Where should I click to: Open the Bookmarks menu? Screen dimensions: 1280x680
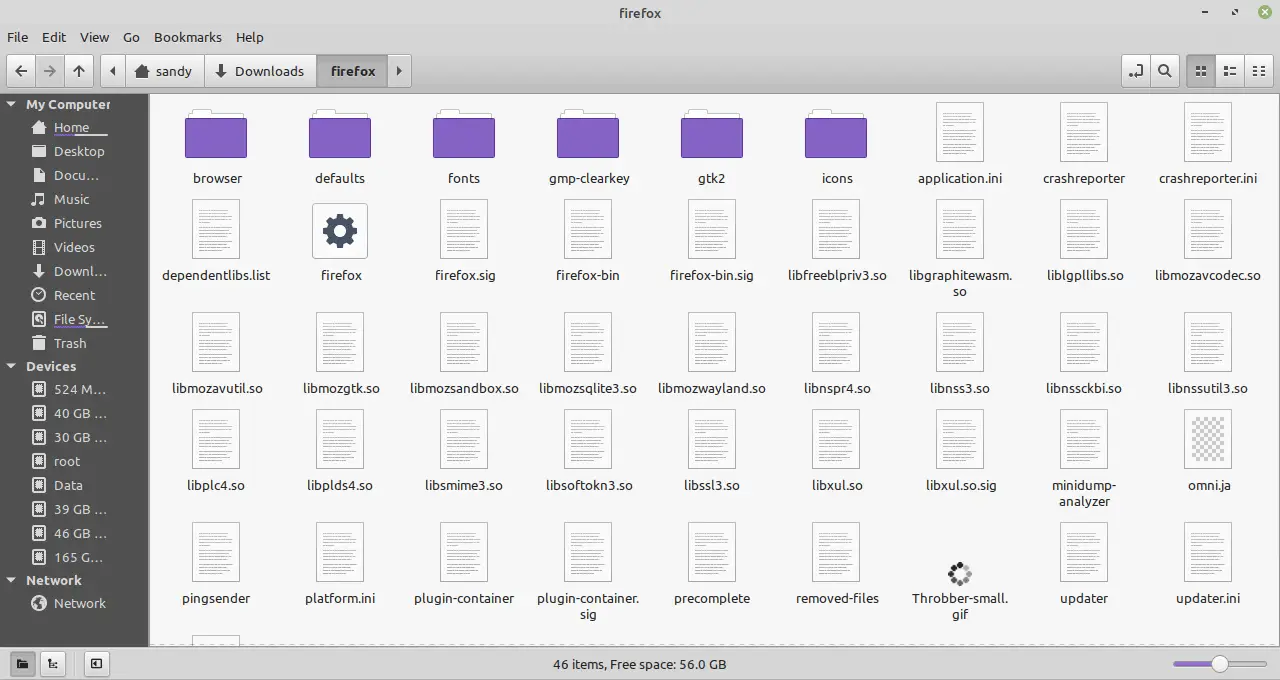187,37
